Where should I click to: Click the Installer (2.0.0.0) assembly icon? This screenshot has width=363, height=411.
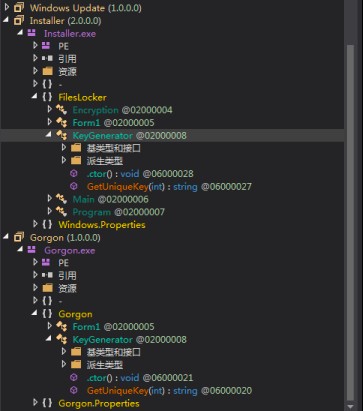(19, 20)
